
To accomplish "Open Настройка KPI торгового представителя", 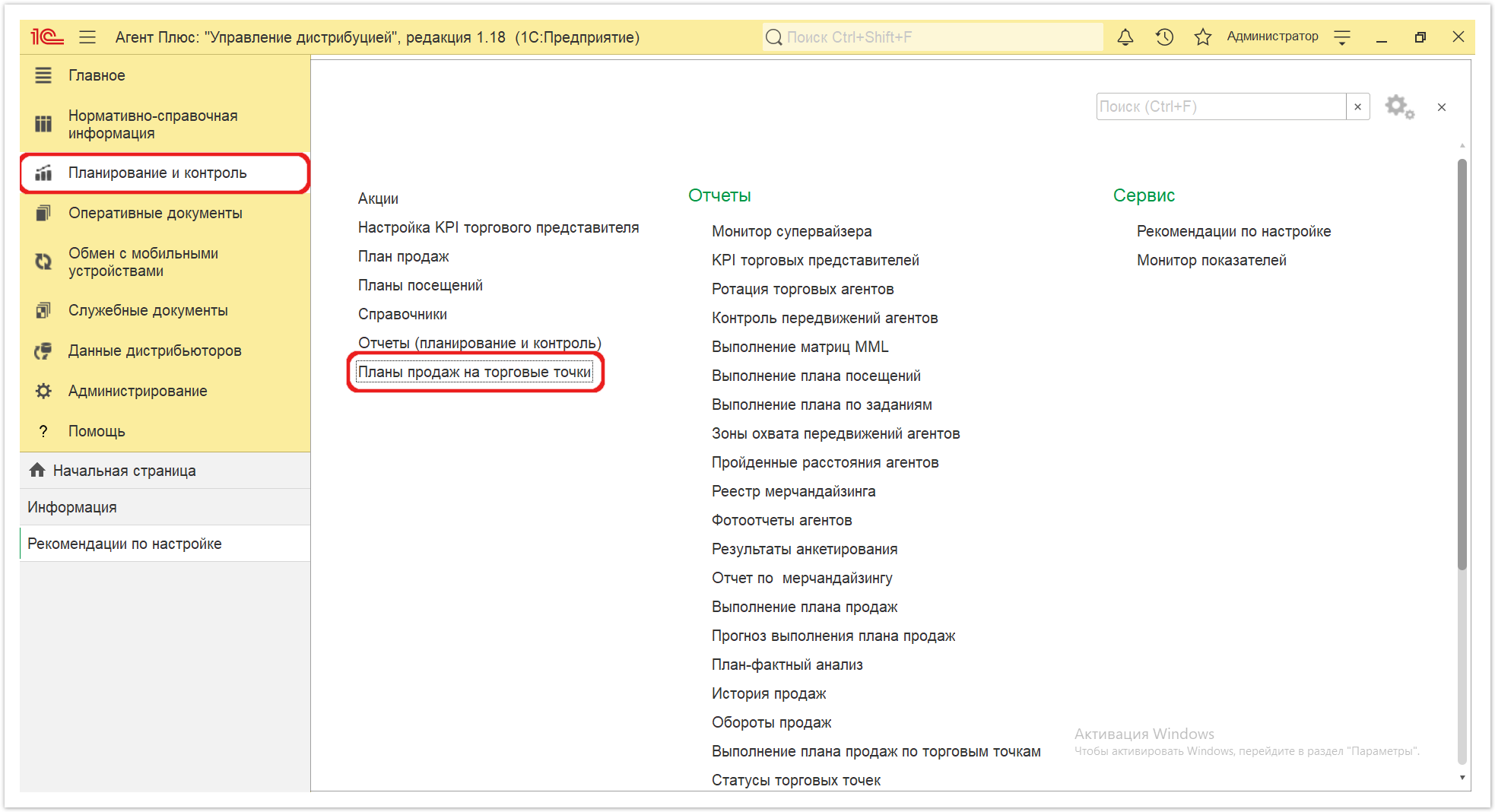I will pyautogui.click(x=498, y=227).
